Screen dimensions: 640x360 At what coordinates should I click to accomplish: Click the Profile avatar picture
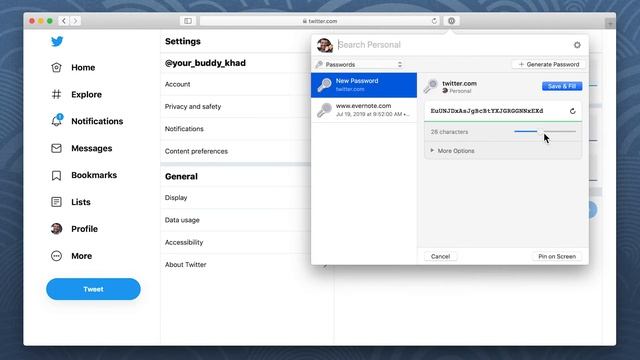tap(56, 229)
